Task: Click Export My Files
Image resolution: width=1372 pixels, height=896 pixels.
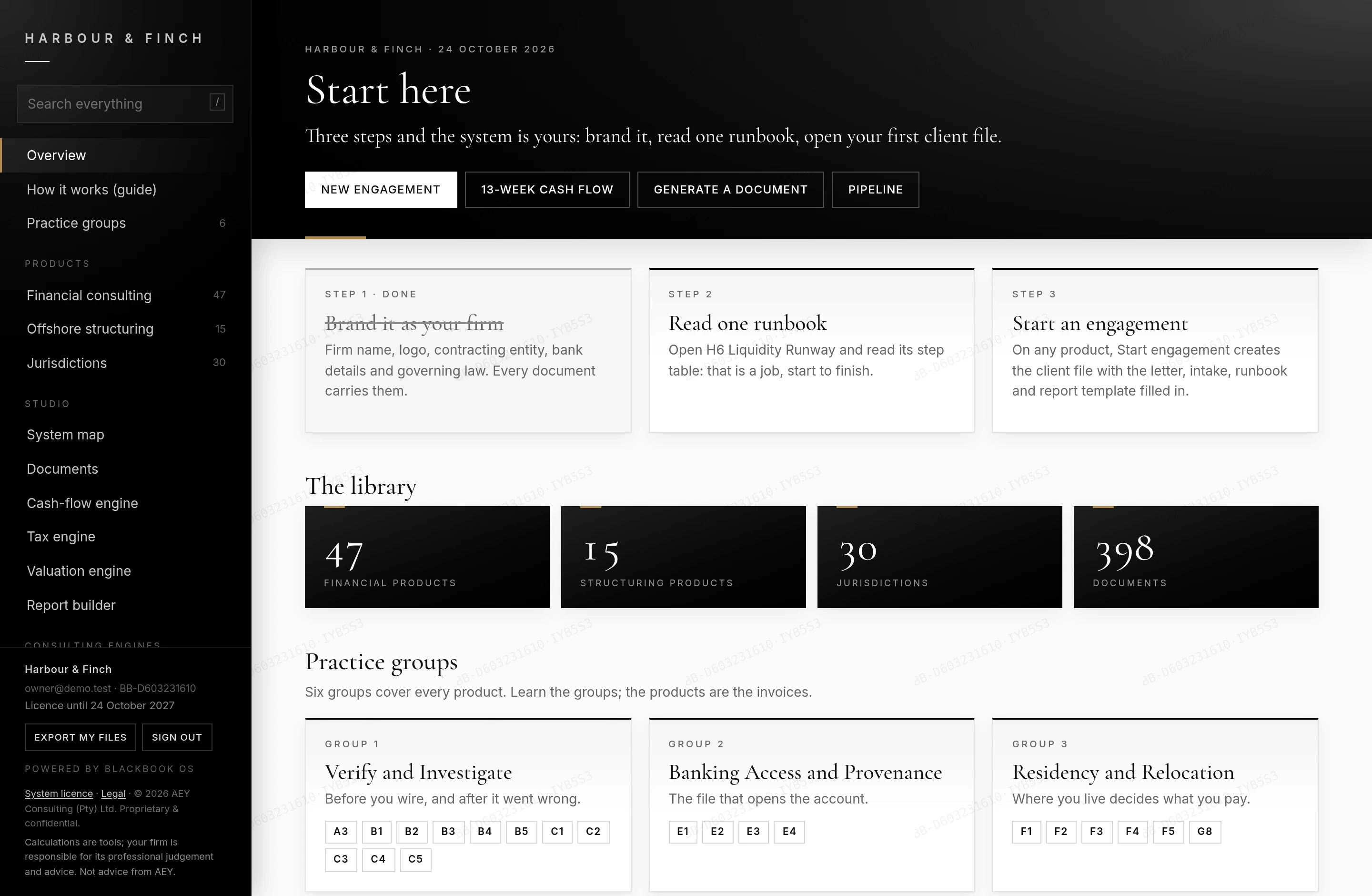Action: point(80,737)
